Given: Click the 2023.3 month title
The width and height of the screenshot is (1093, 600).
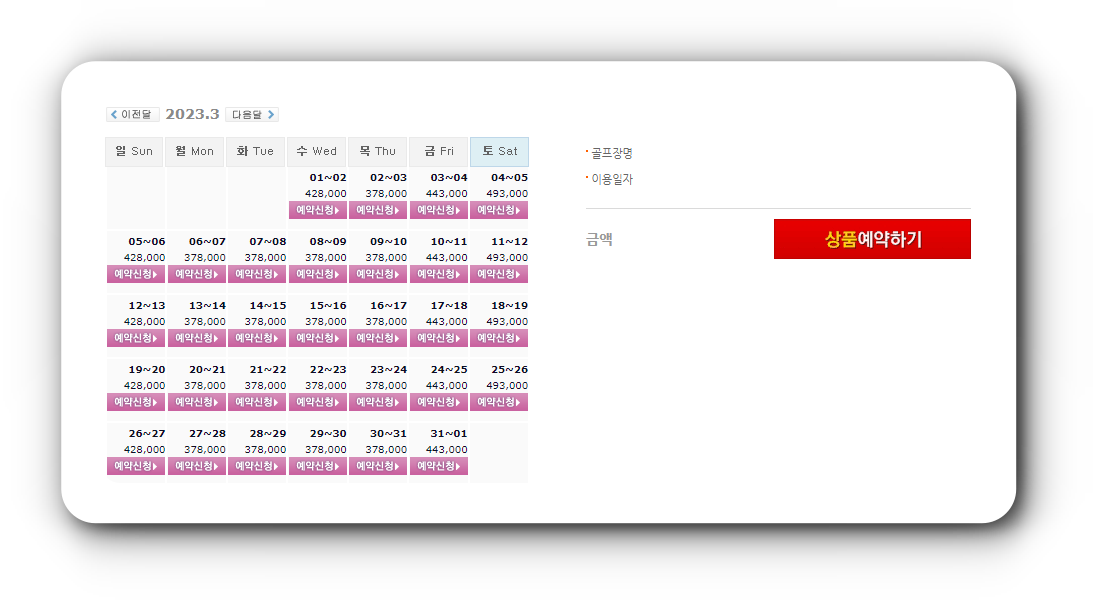Looking at the screenshot, I should point(192,114).
